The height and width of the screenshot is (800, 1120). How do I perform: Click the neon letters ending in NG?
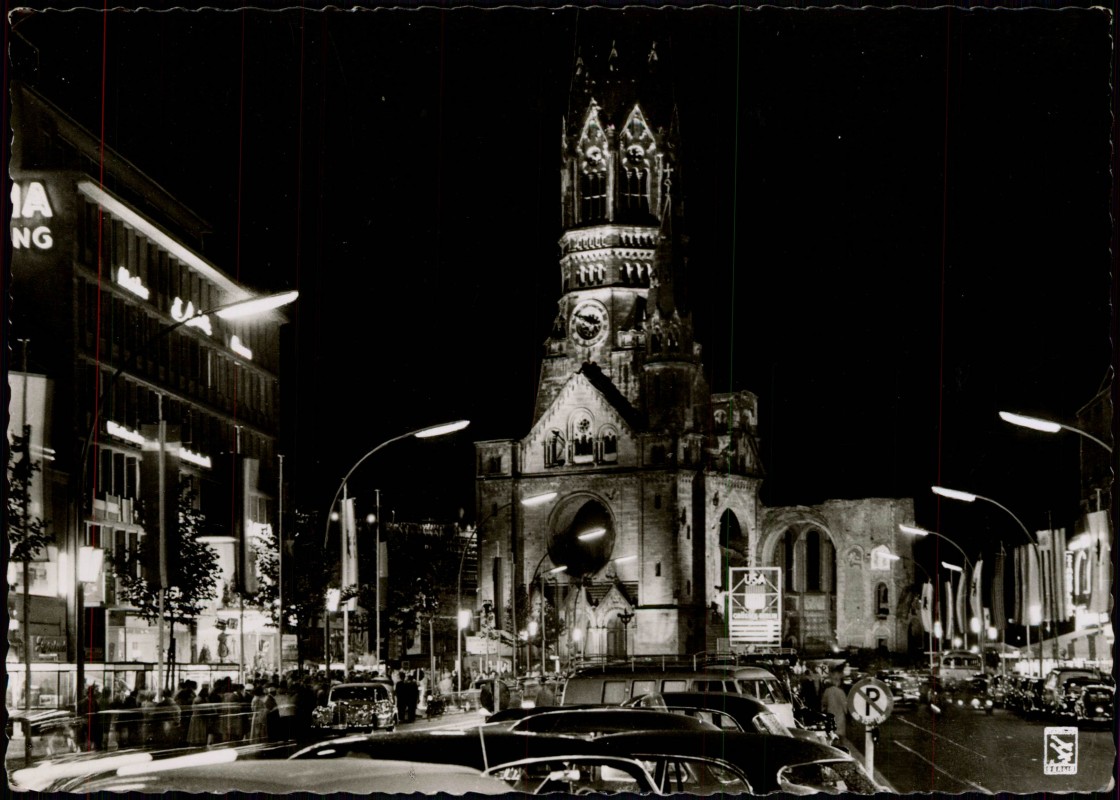click(32, 237)
